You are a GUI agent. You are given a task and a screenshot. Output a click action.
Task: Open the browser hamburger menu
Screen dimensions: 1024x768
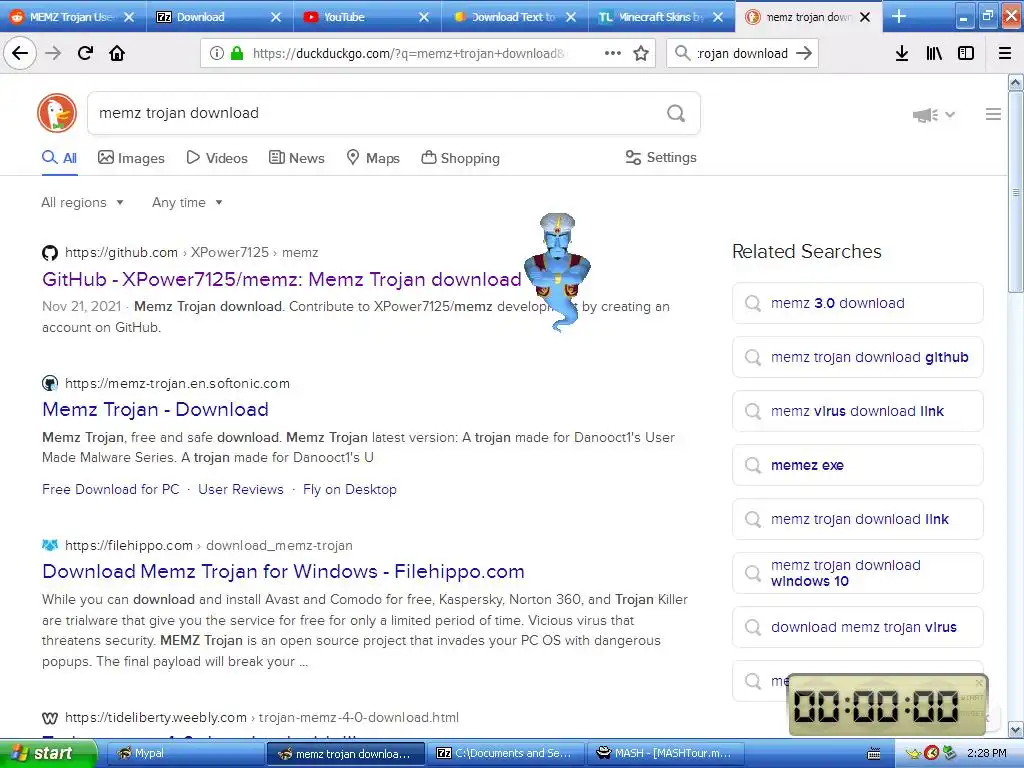(1005, 53)
